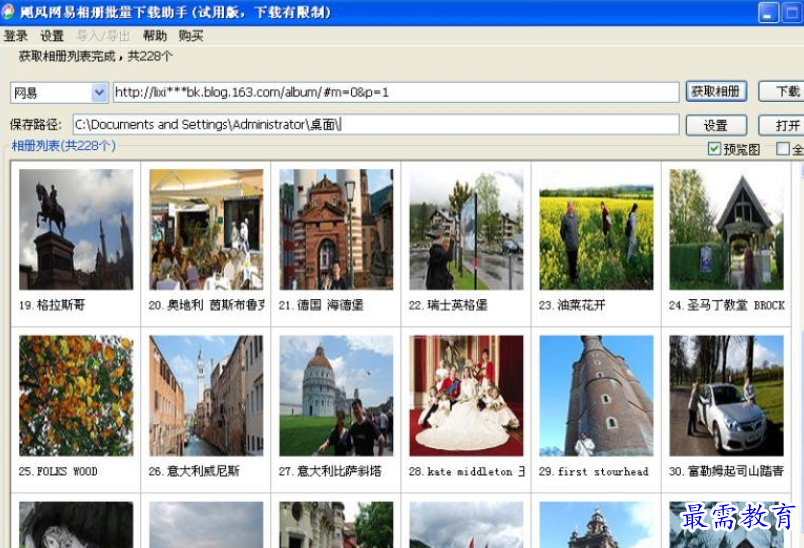Uncheck the 预览图 checkbox

click(714, 149)
